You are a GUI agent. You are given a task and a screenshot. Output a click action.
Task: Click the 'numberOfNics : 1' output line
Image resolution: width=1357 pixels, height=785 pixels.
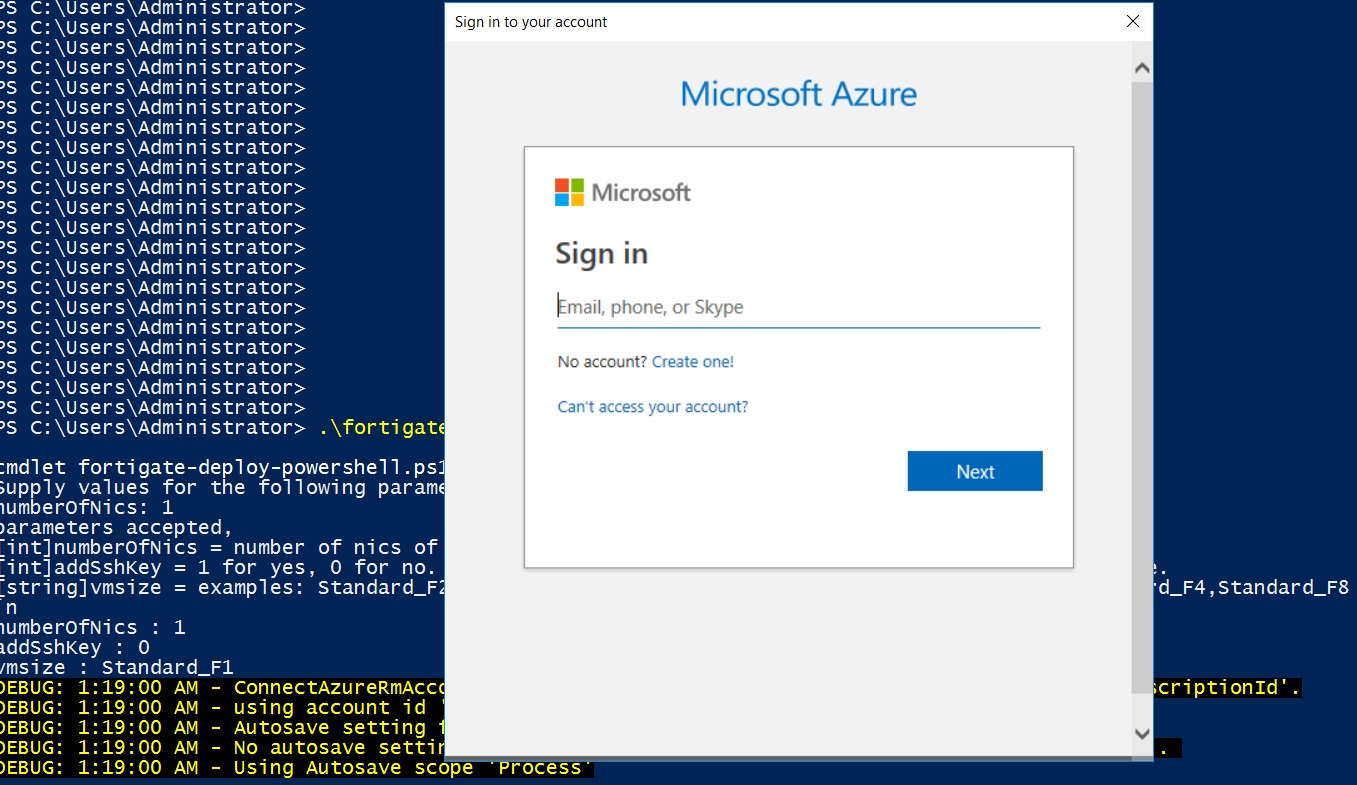(93, 628)
